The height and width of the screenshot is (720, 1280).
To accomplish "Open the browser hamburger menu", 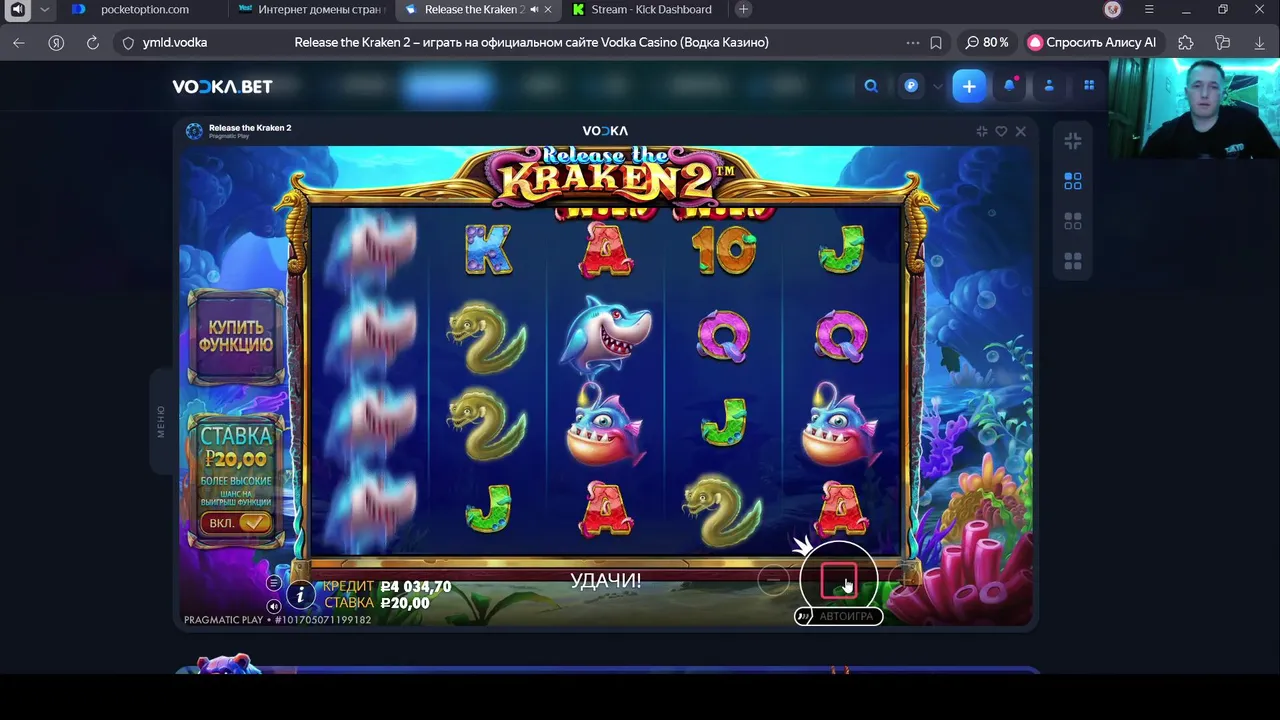I will point(1149,9).
